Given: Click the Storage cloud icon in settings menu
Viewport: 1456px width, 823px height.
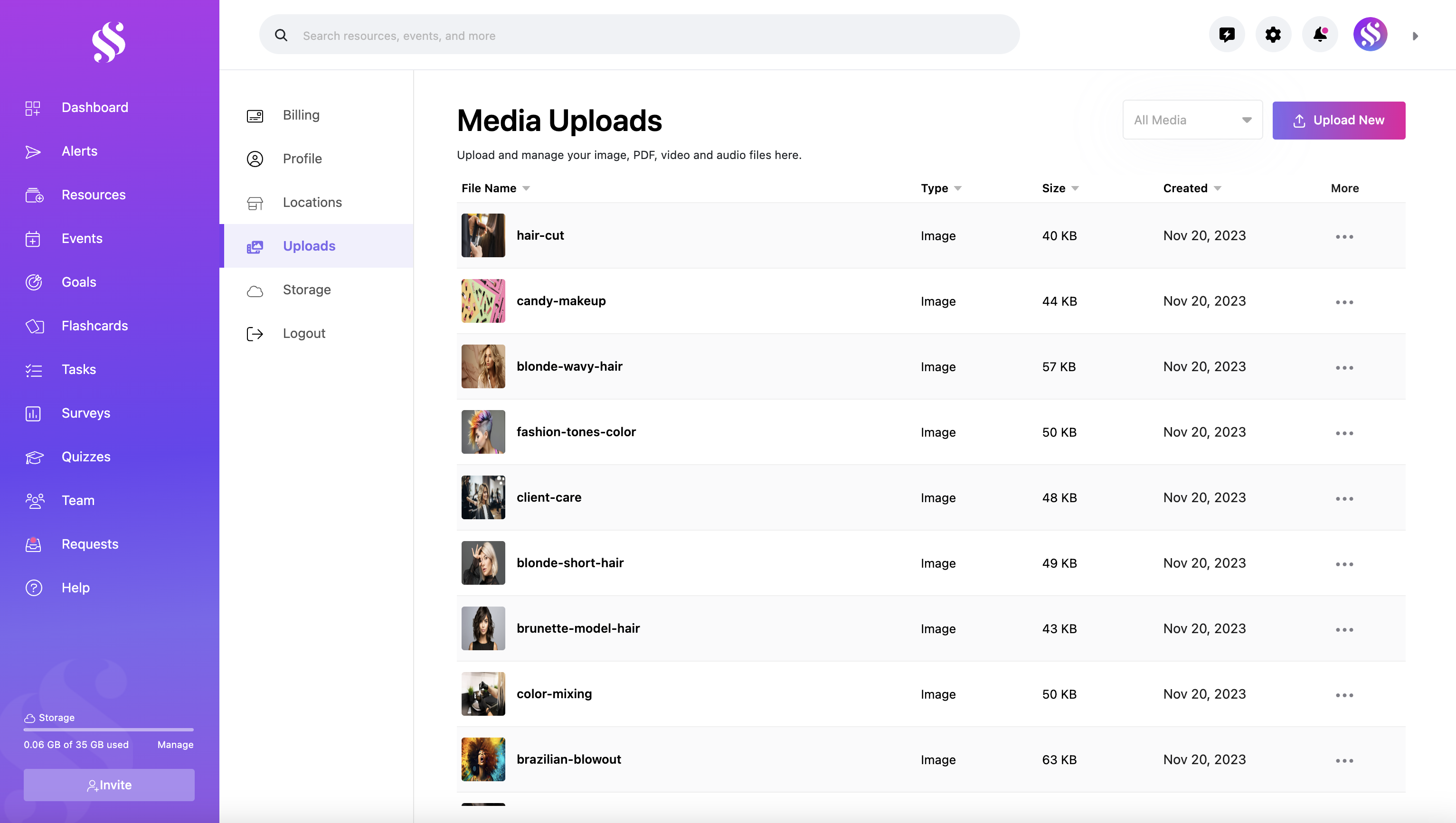Looking at the screenshot, I should (x=255, y=291).
